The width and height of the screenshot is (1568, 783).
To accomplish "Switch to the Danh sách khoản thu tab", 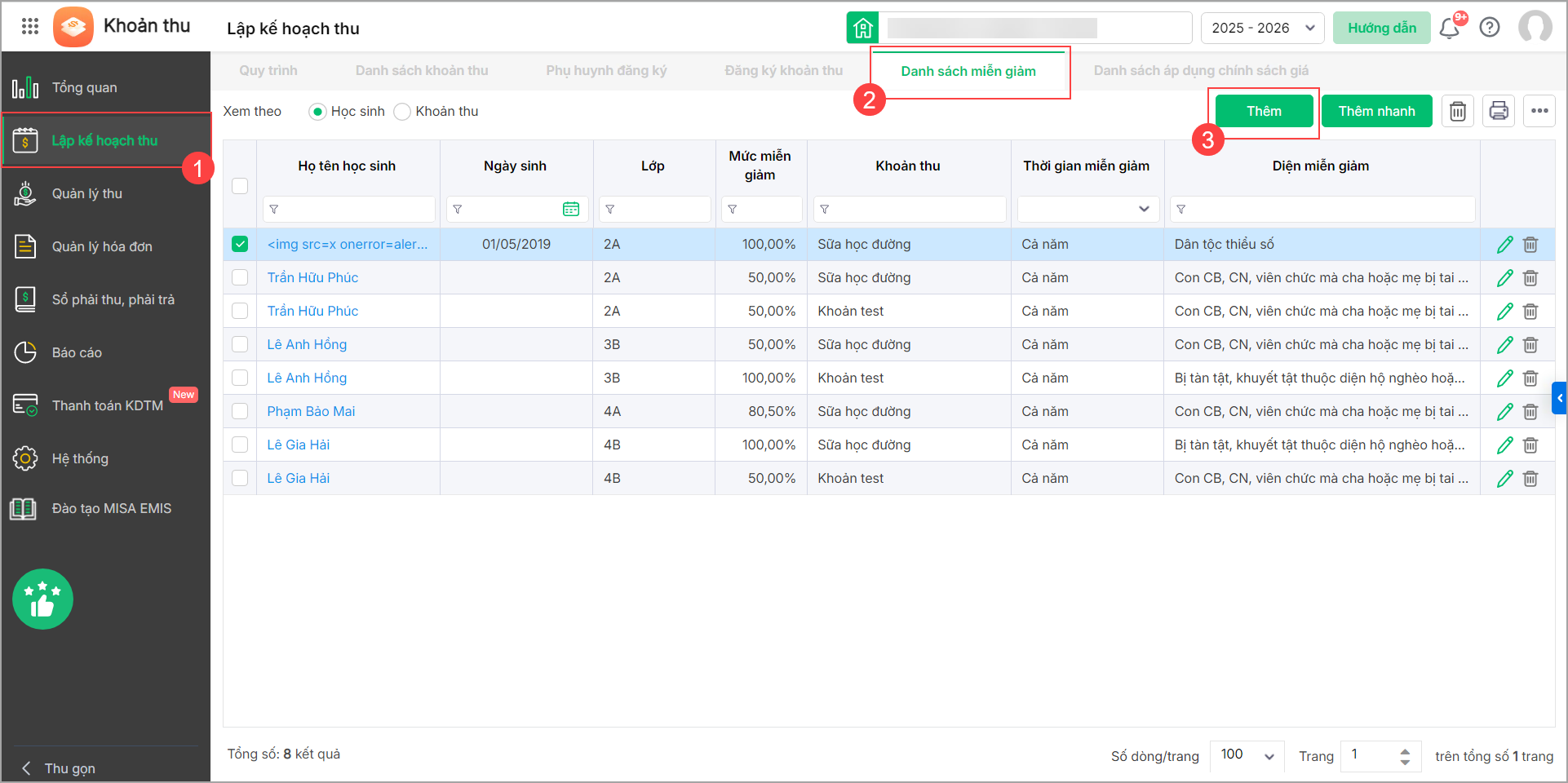I will pyautogui.click(x=422, y=71).
